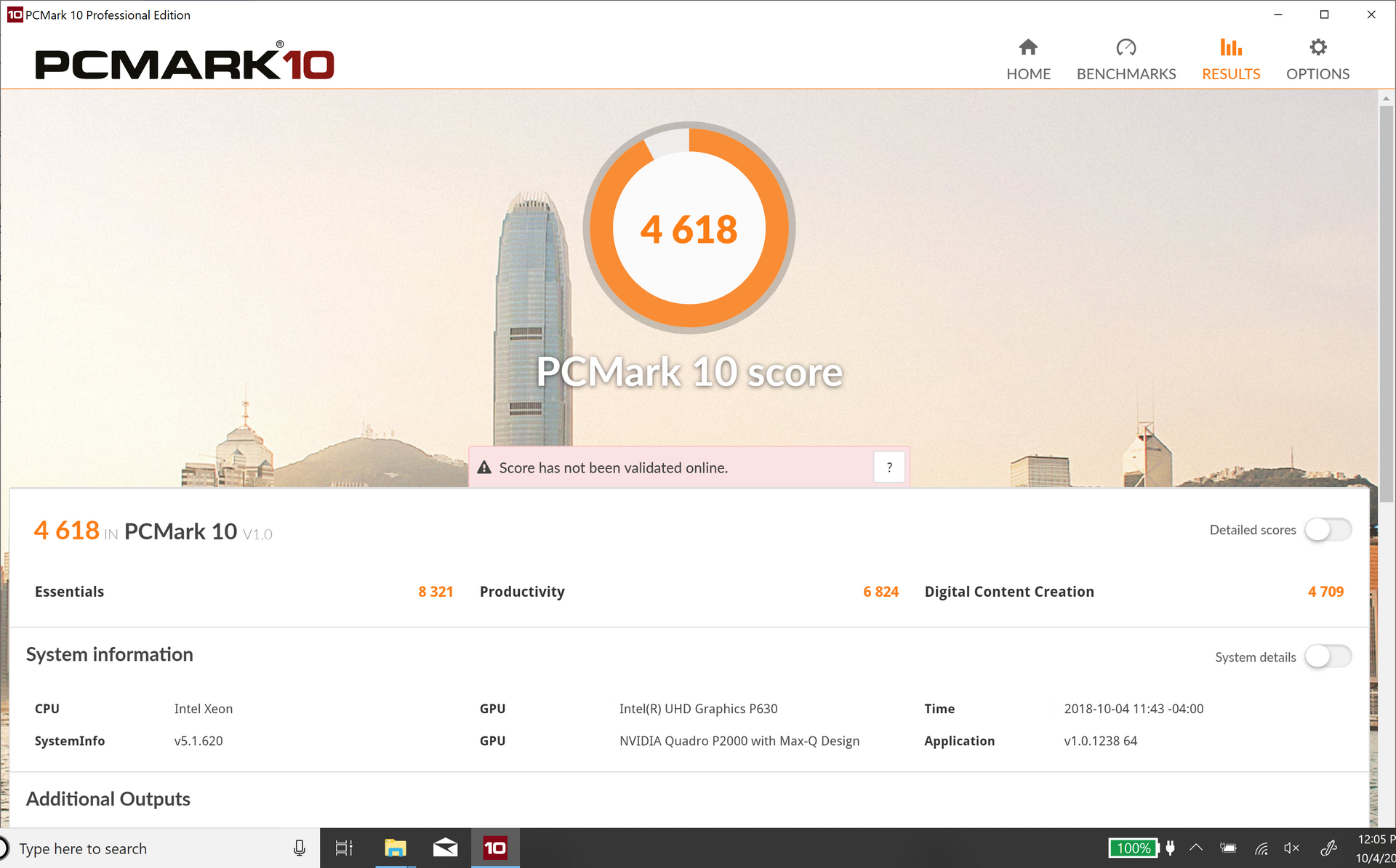Open the BENCHMARKS tab
This screenshot has height=868, width=1396.
coord(1126,60)
